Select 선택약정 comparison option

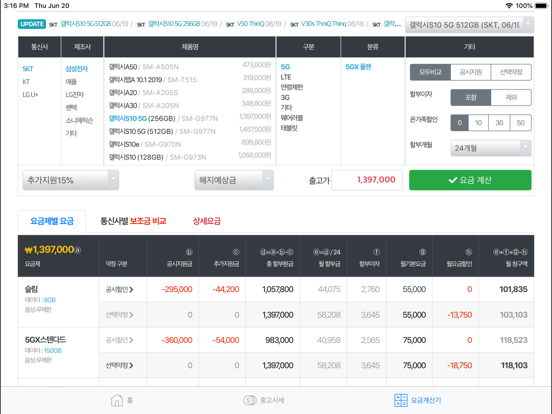511,72
